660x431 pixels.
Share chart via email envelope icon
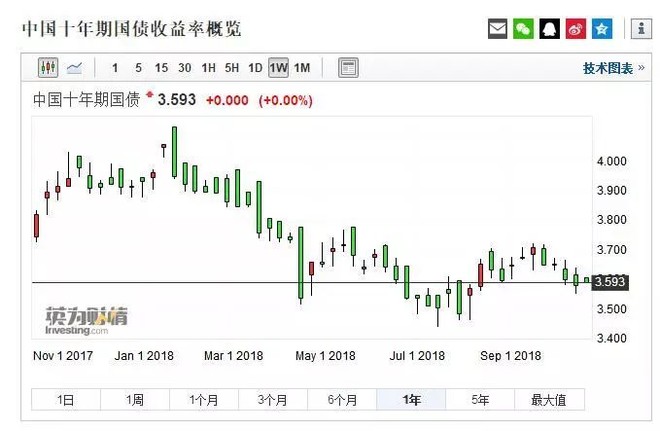click(497, 29)
